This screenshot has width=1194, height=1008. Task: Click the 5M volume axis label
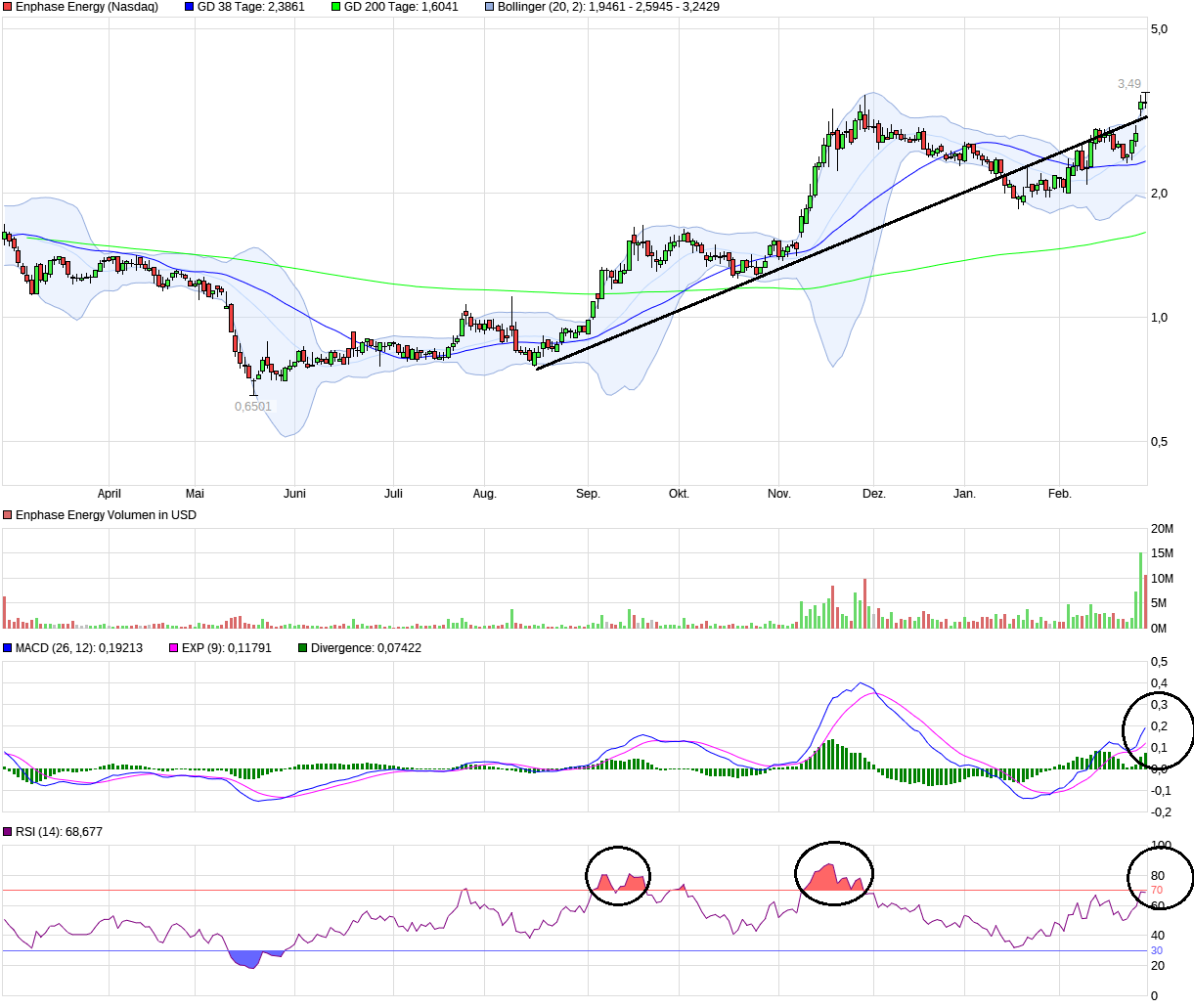tap(1159, 603)
